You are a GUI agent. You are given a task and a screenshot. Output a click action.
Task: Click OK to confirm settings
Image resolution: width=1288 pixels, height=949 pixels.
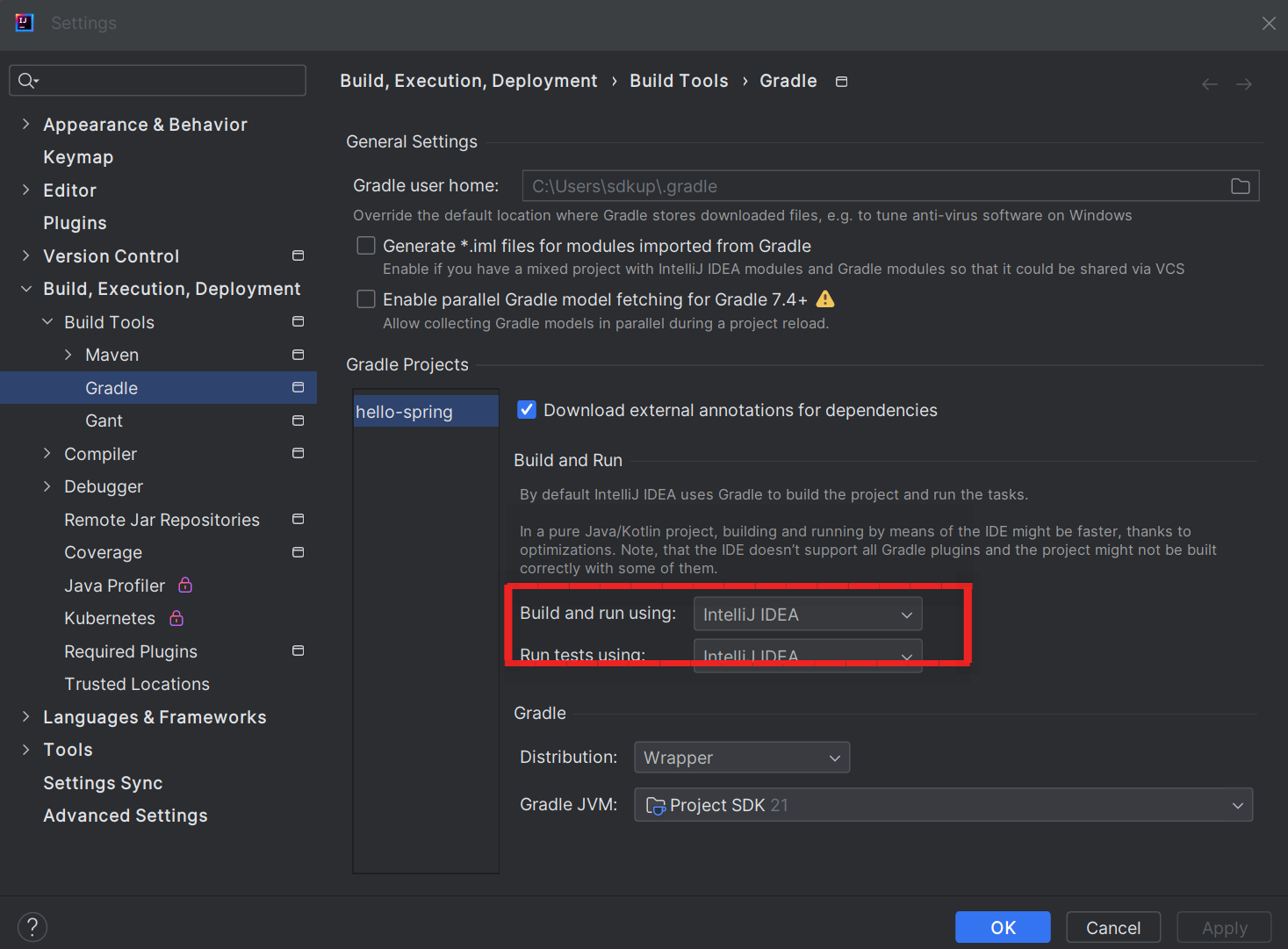(1003, 928)
